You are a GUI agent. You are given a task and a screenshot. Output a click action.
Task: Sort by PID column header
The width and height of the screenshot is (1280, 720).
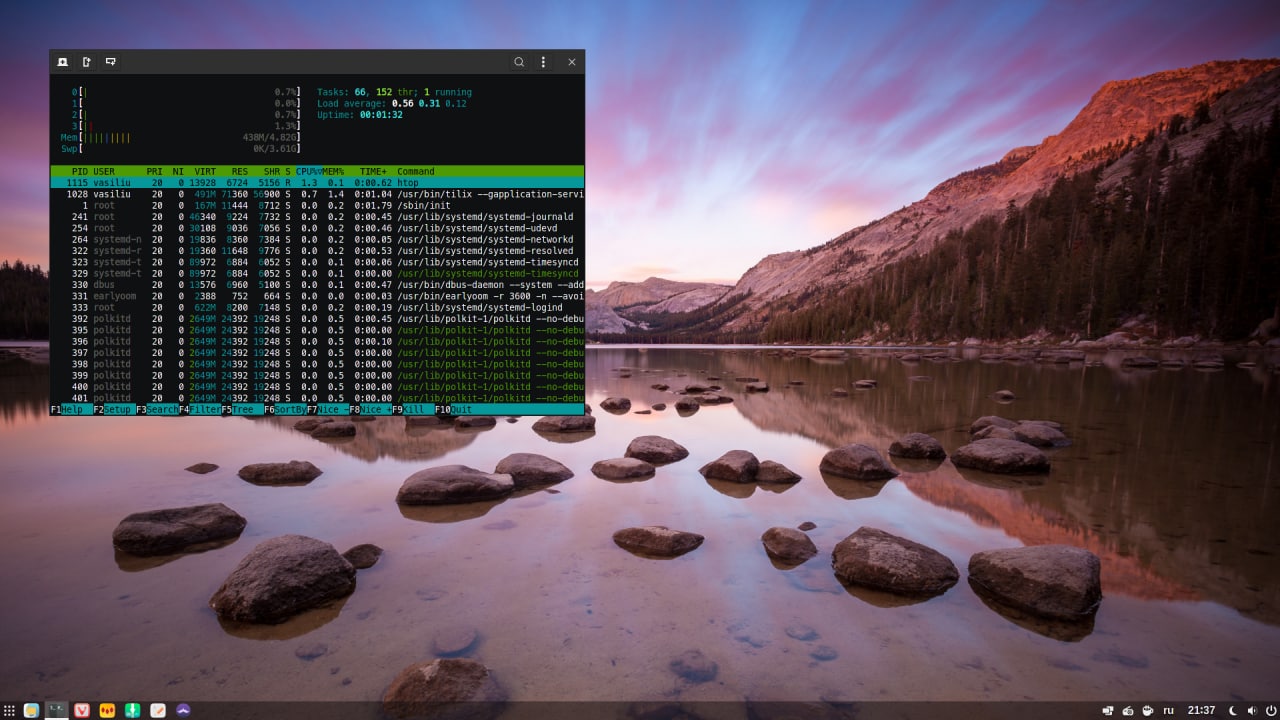click(80, 171)
